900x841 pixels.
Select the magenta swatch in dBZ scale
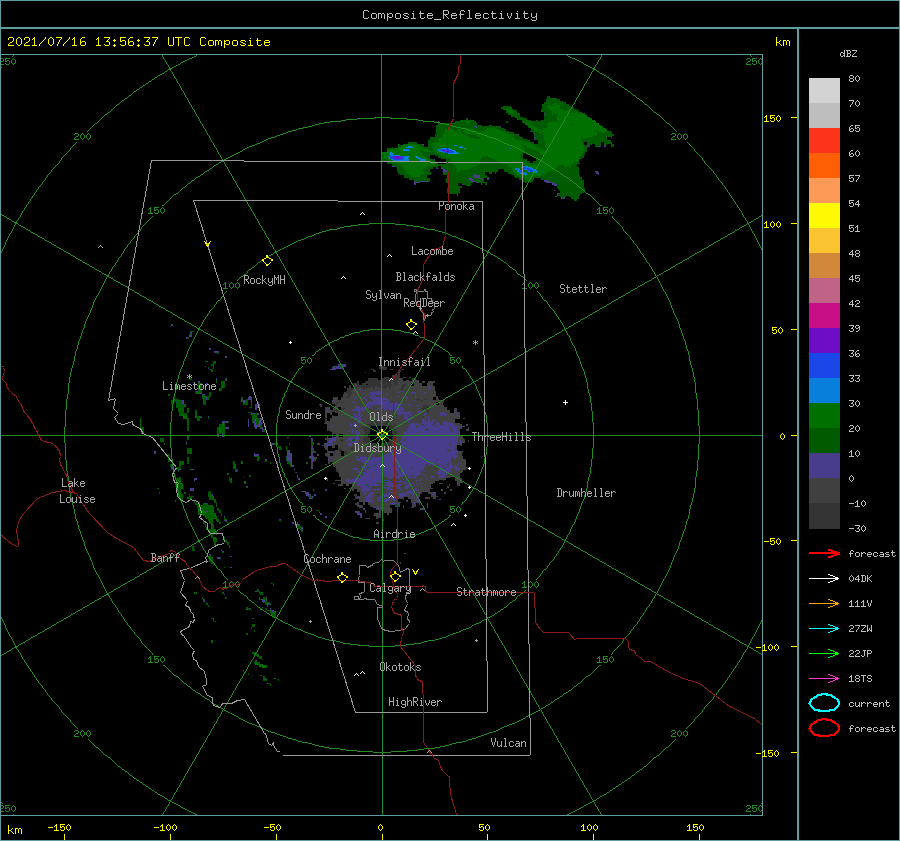coord(824,315)
